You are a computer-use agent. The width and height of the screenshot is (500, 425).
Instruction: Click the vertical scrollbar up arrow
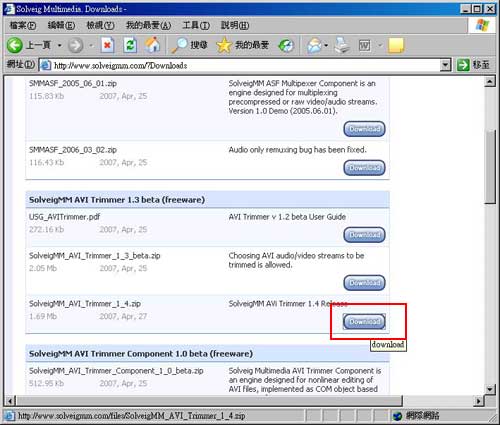point(490,81)
